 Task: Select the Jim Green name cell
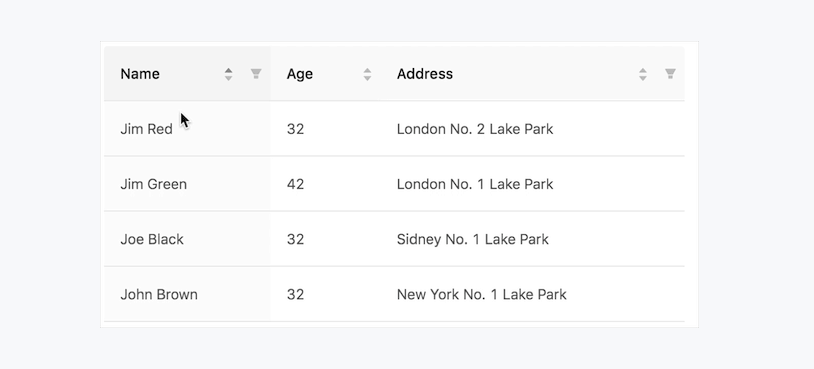(187, 184)
